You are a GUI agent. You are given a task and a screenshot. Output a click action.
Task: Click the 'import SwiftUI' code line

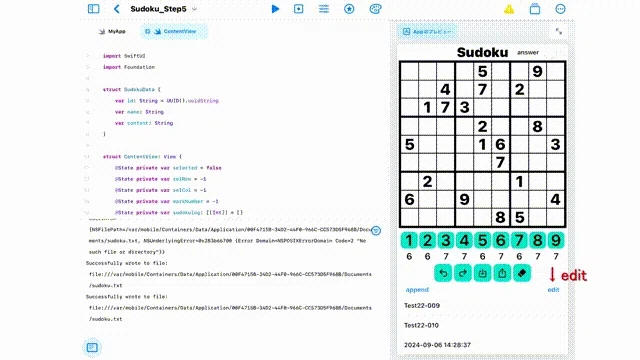click(x=124, y=56)
